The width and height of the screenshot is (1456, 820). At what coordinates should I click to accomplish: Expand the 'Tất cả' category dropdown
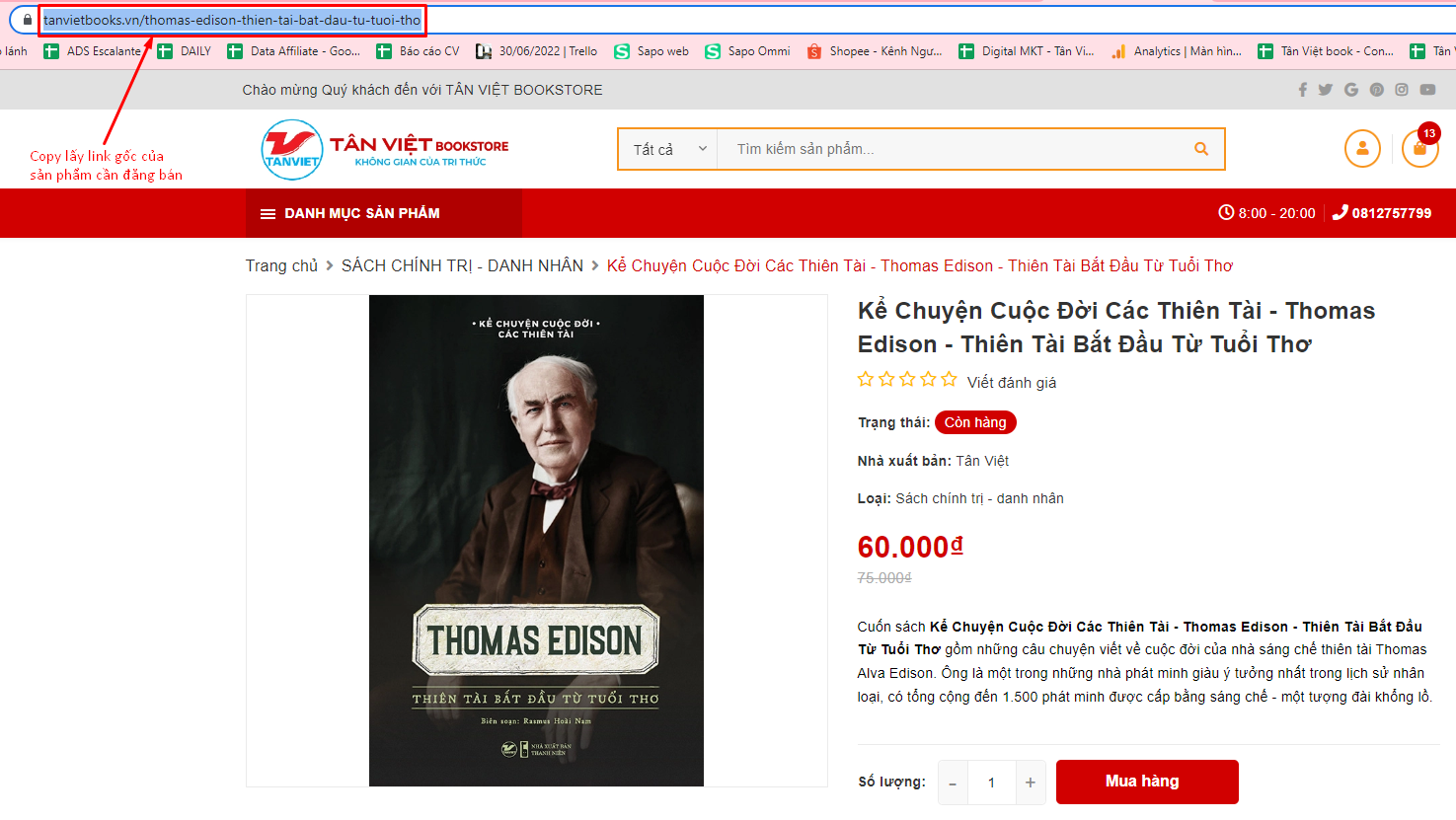click(669, 149)
